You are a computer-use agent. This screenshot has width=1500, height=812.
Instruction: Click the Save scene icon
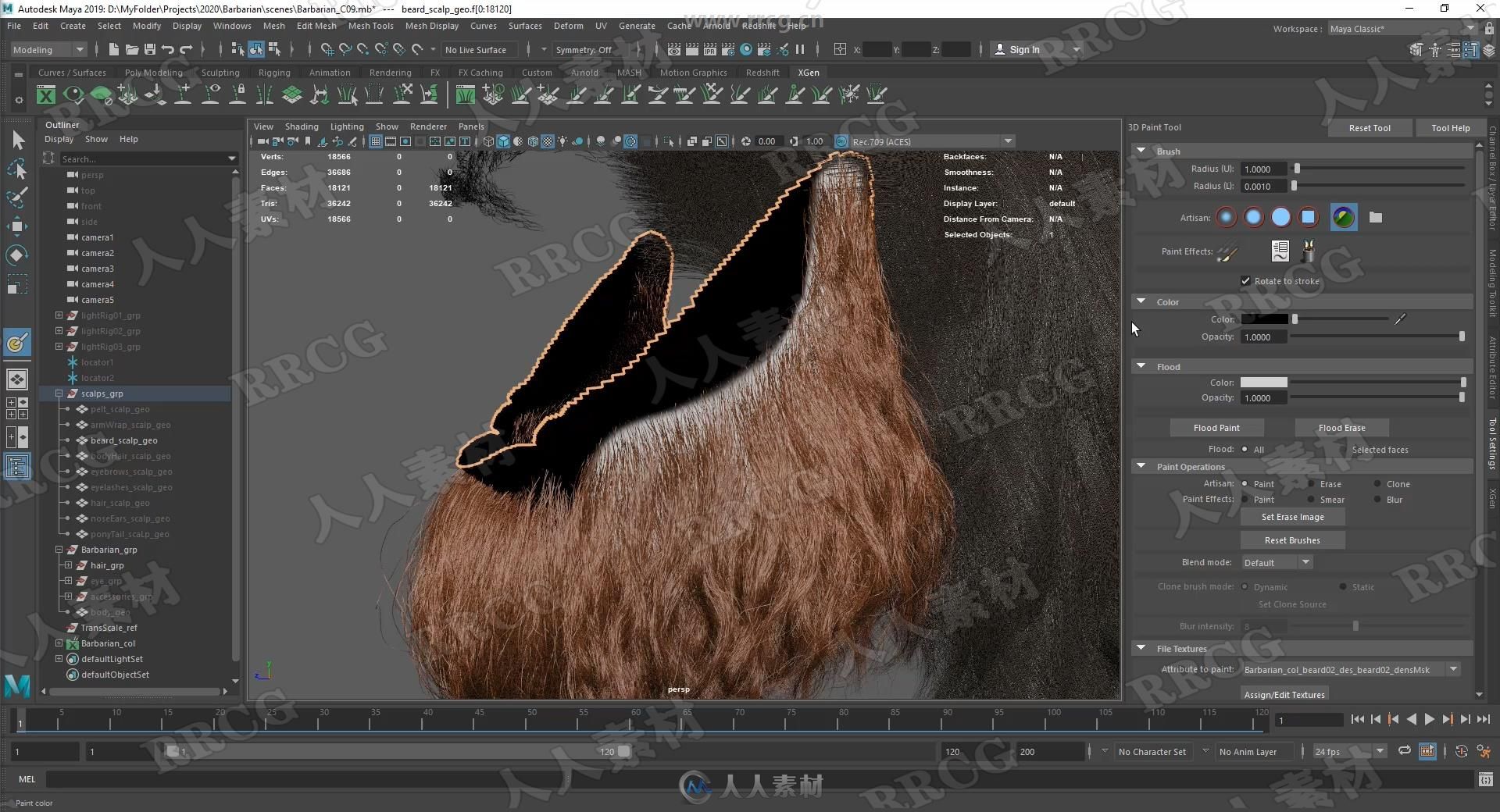pos(150,49)
